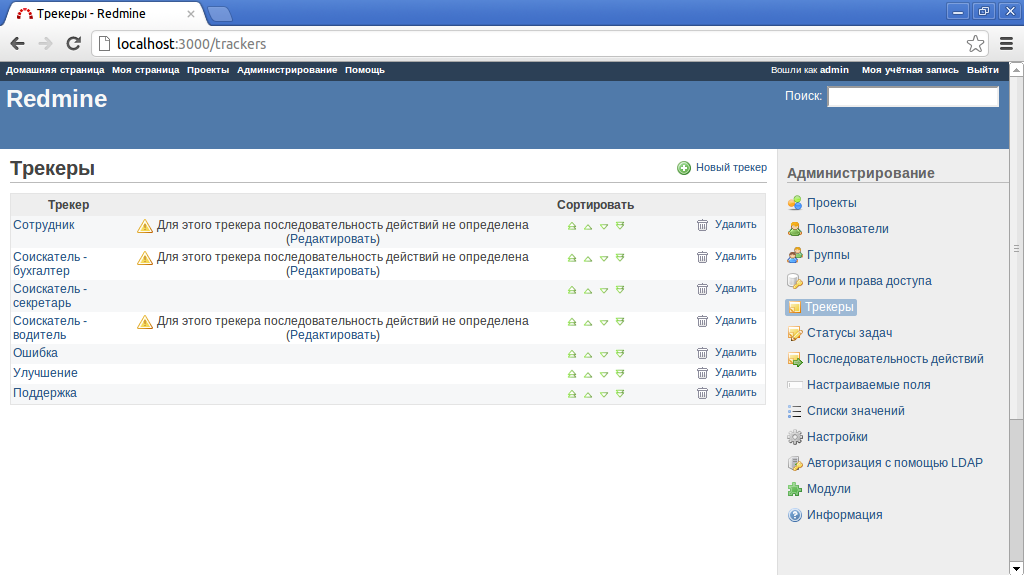This screenshot has height=575, width=1024.
Task: Move Соискатель - секретарь tracker up one
Action: (588, 290)
